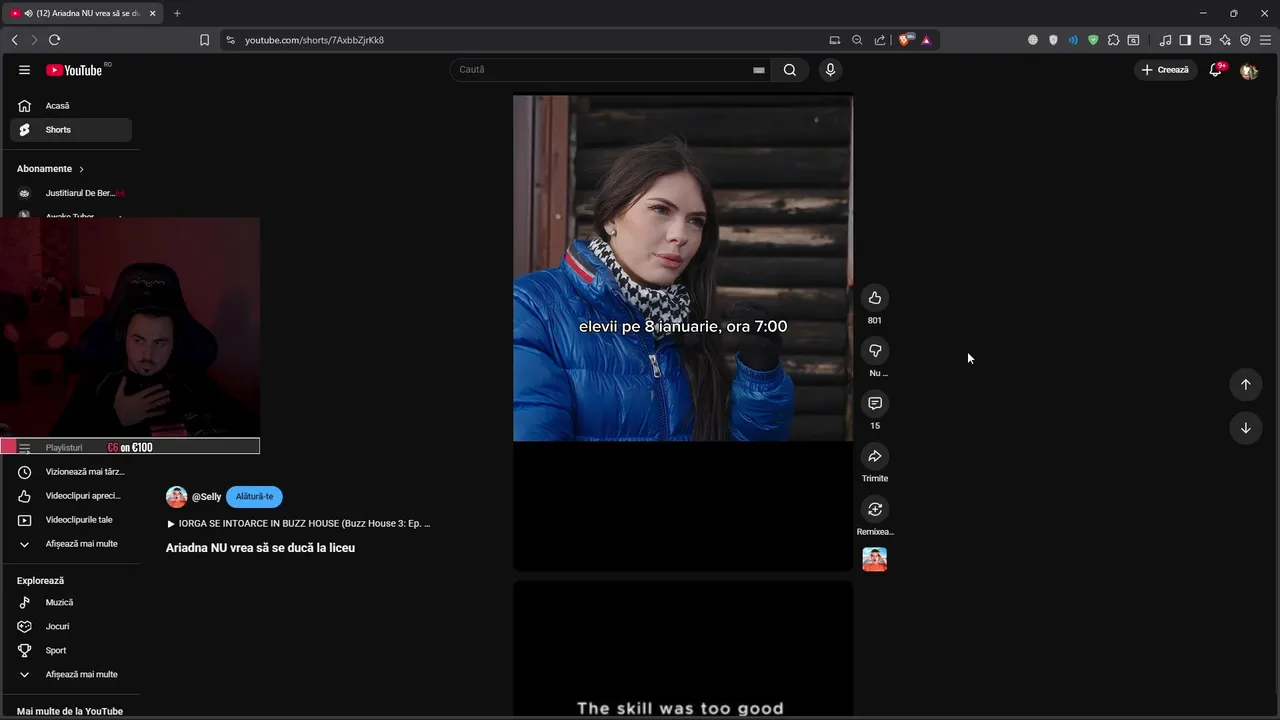
Task: Open the notifications bell
Action: pos(1216,70)
